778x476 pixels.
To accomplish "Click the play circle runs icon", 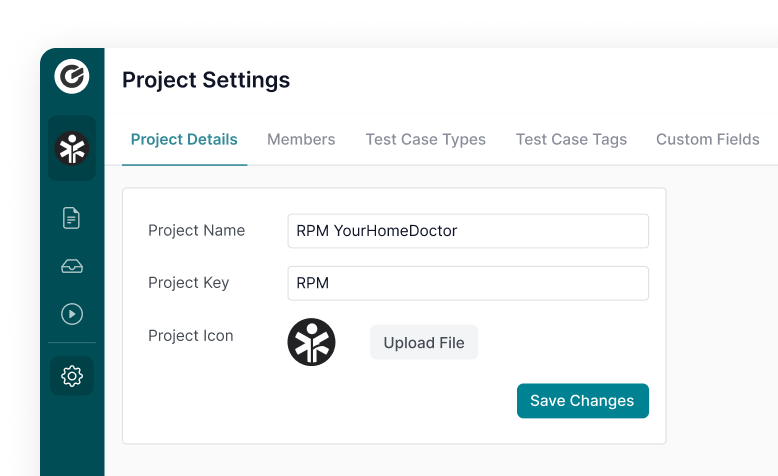I will [x=72, y=314].
